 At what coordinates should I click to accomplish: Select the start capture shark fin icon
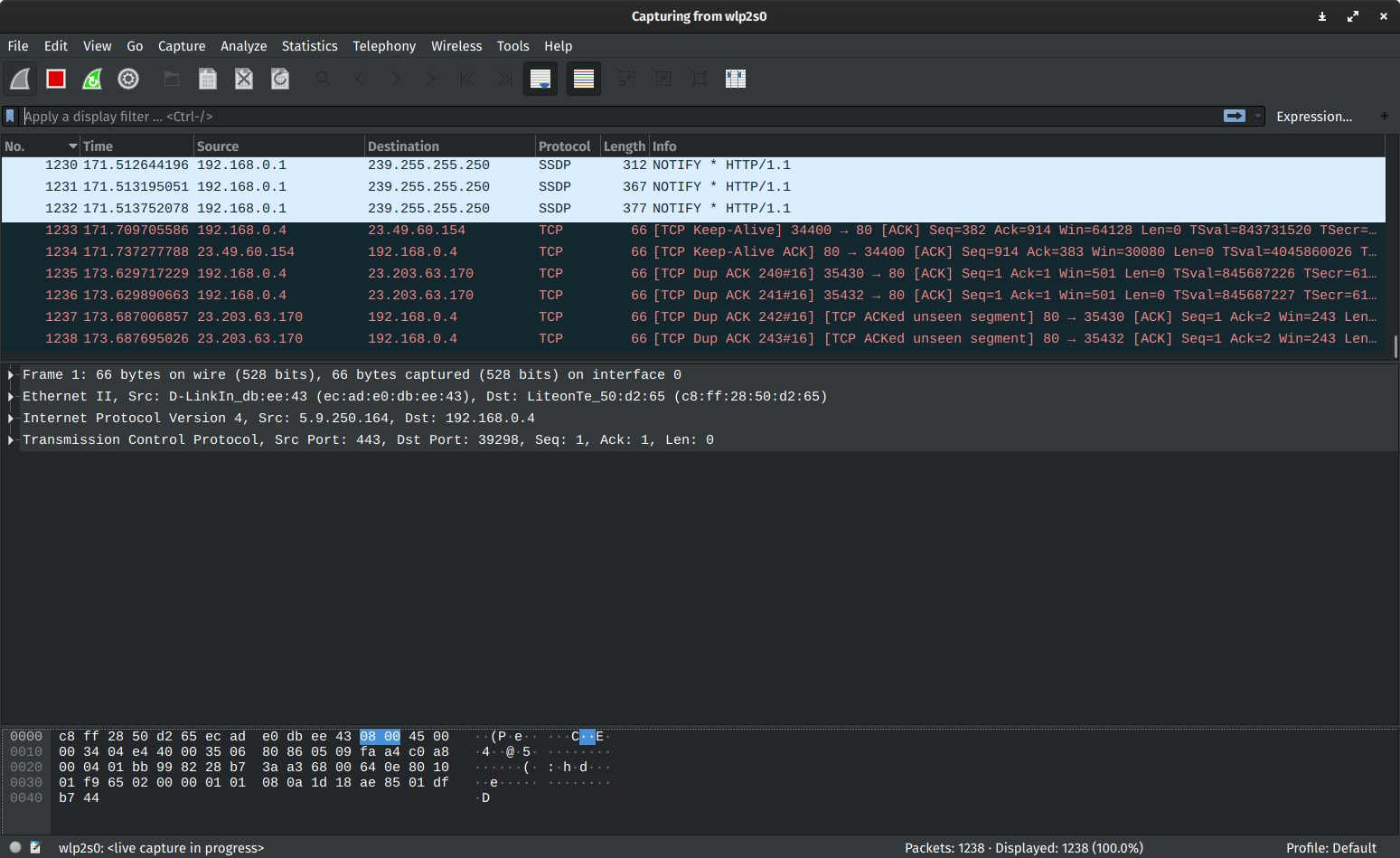[x=19, y=79]
